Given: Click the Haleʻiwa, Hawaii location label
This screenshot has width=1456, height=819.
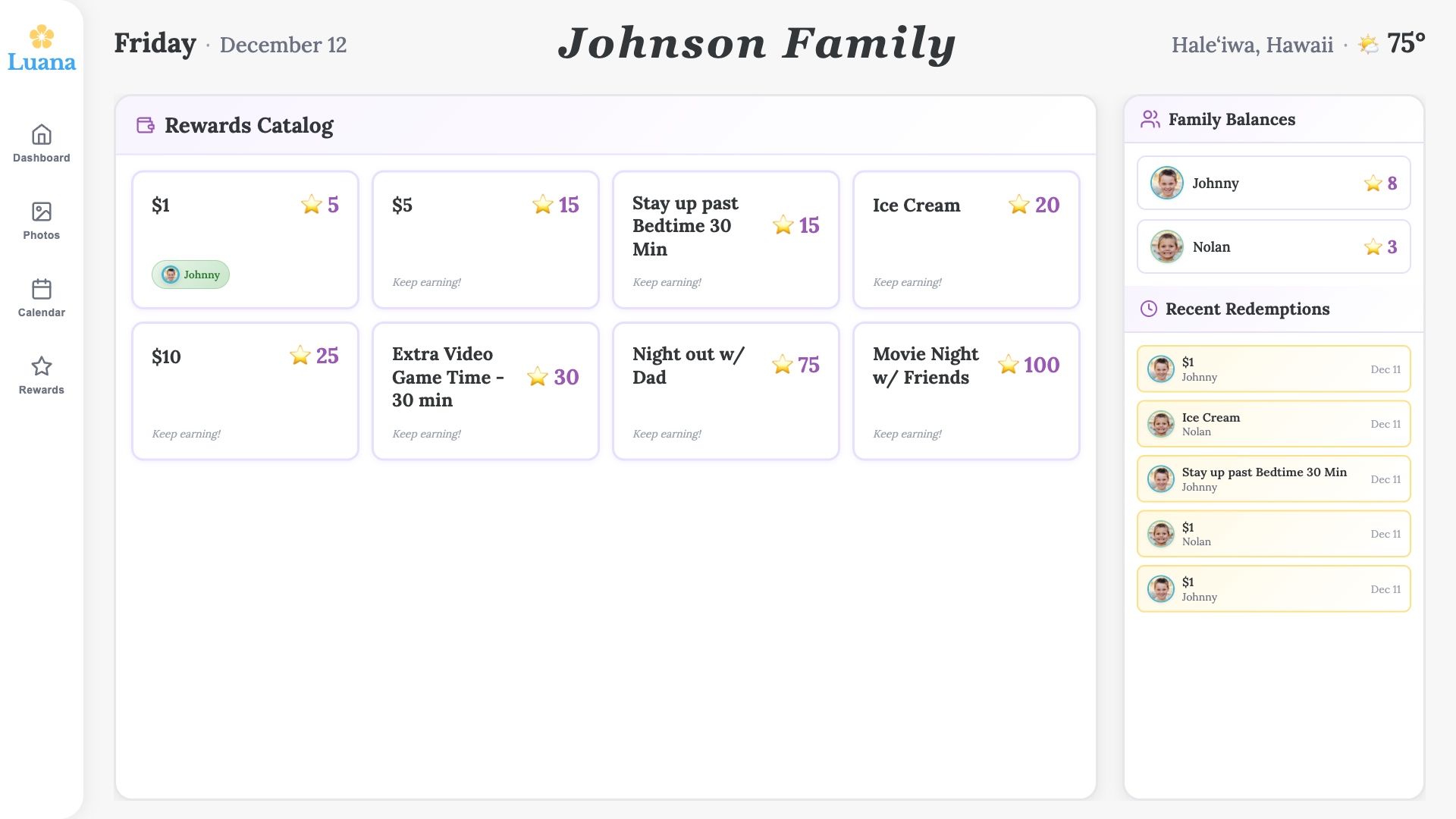Looking at the screenshot, I should point(1252,45).
